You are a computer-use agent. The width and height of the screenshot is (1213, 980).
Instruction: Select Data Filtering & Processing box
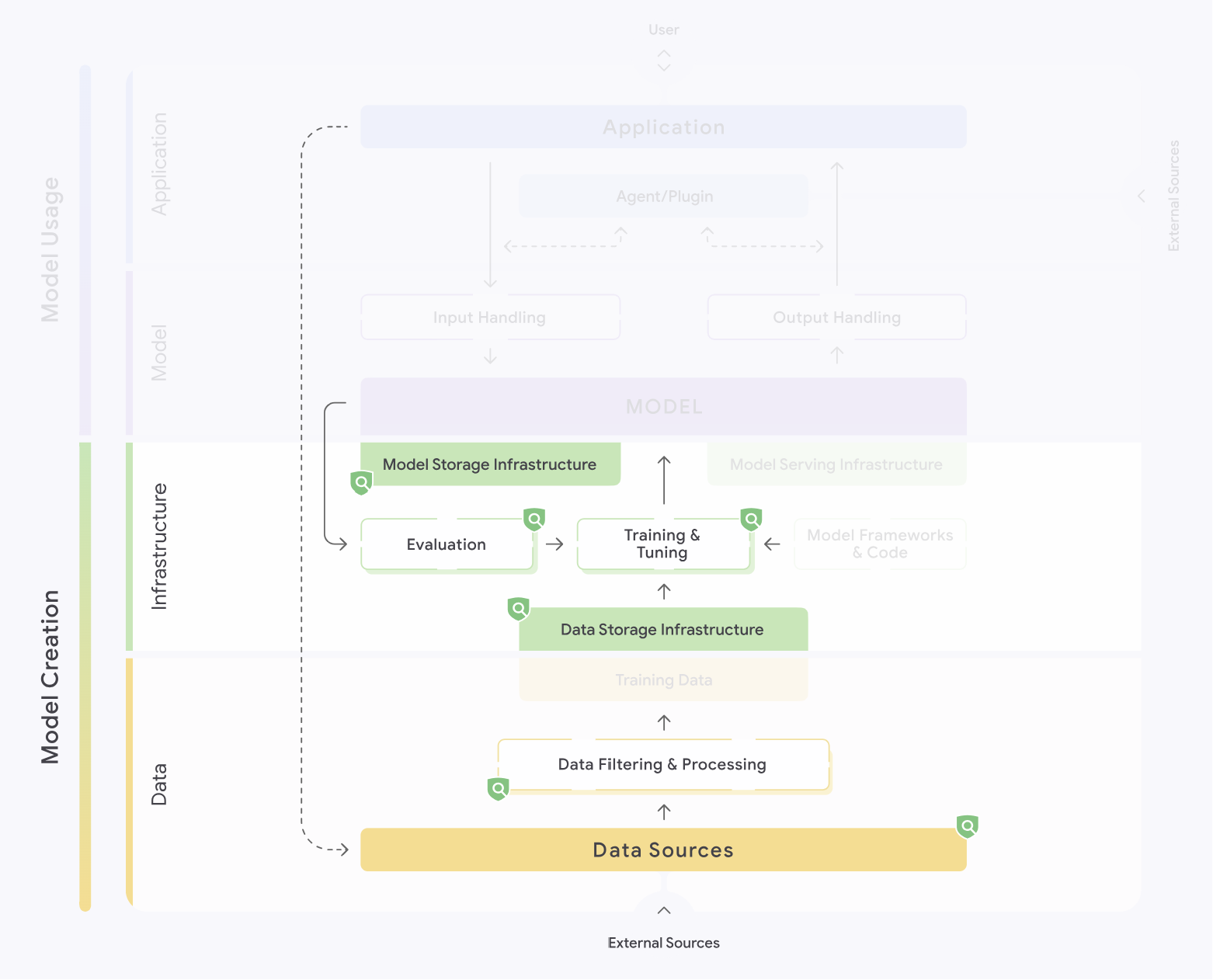click(662, 765)
